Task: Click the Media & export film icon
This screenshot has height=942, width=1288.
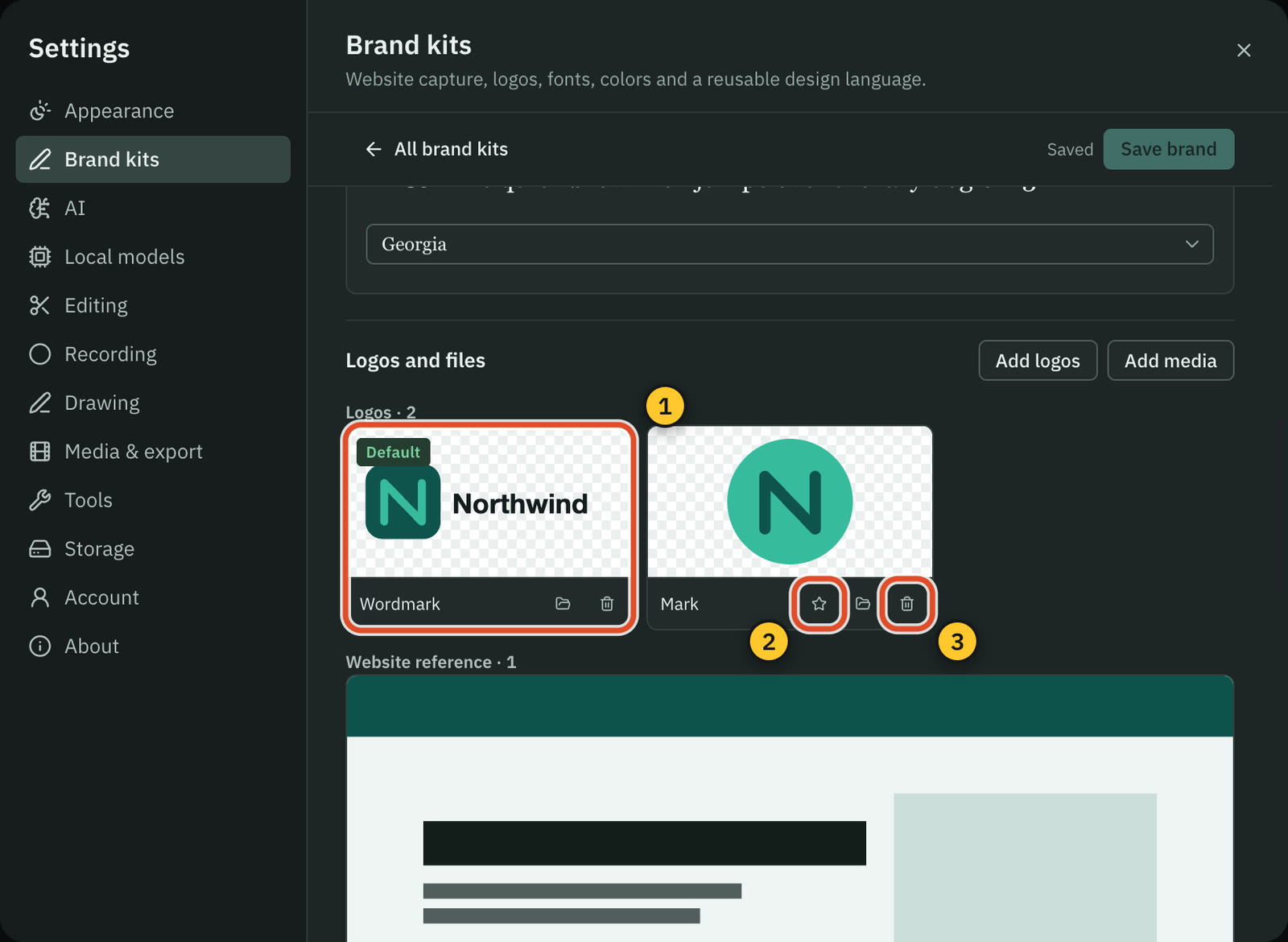Action: coord(39,452)
